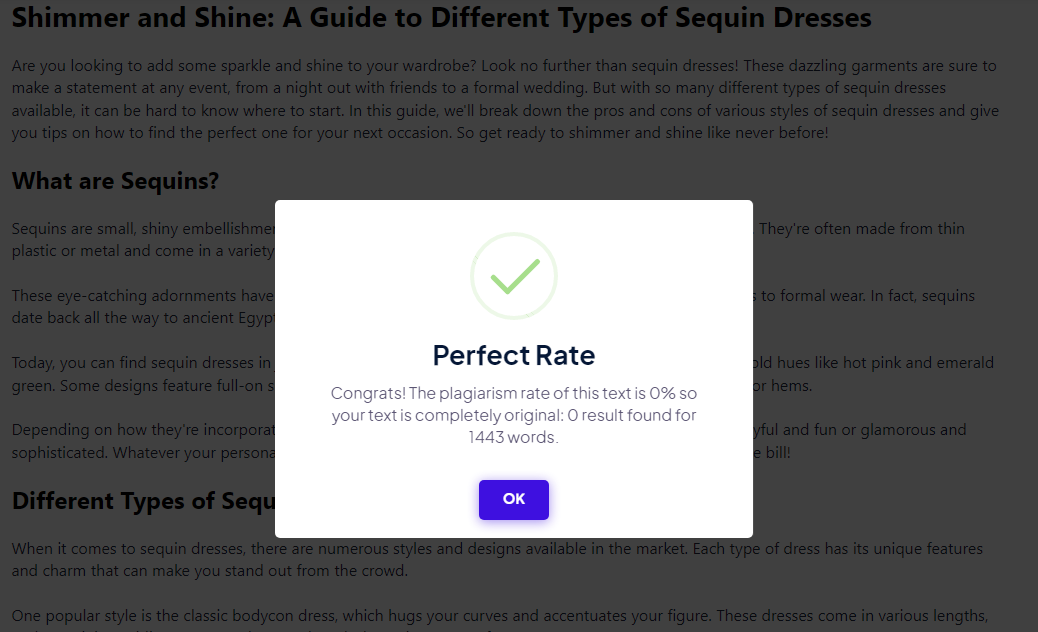Click the plagiarism rate congratulation message
The height and width of the screenshot is (632, 1038).
click(514, 415)
